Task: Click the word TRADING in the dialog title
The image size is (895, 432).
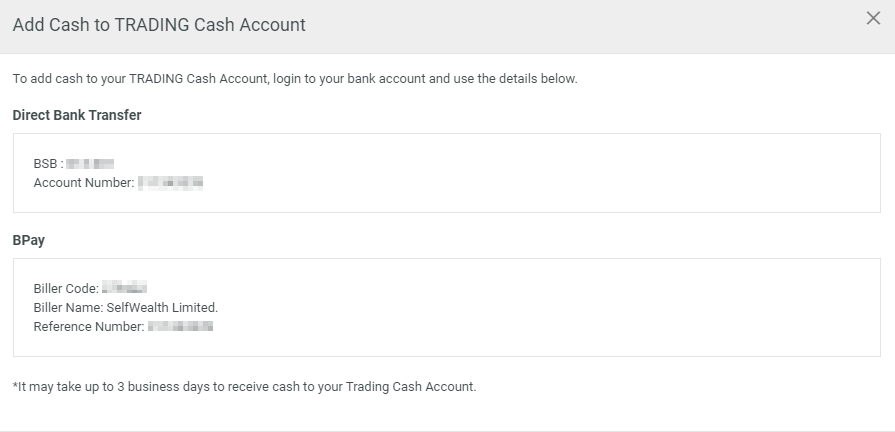Action: (152, 25)
